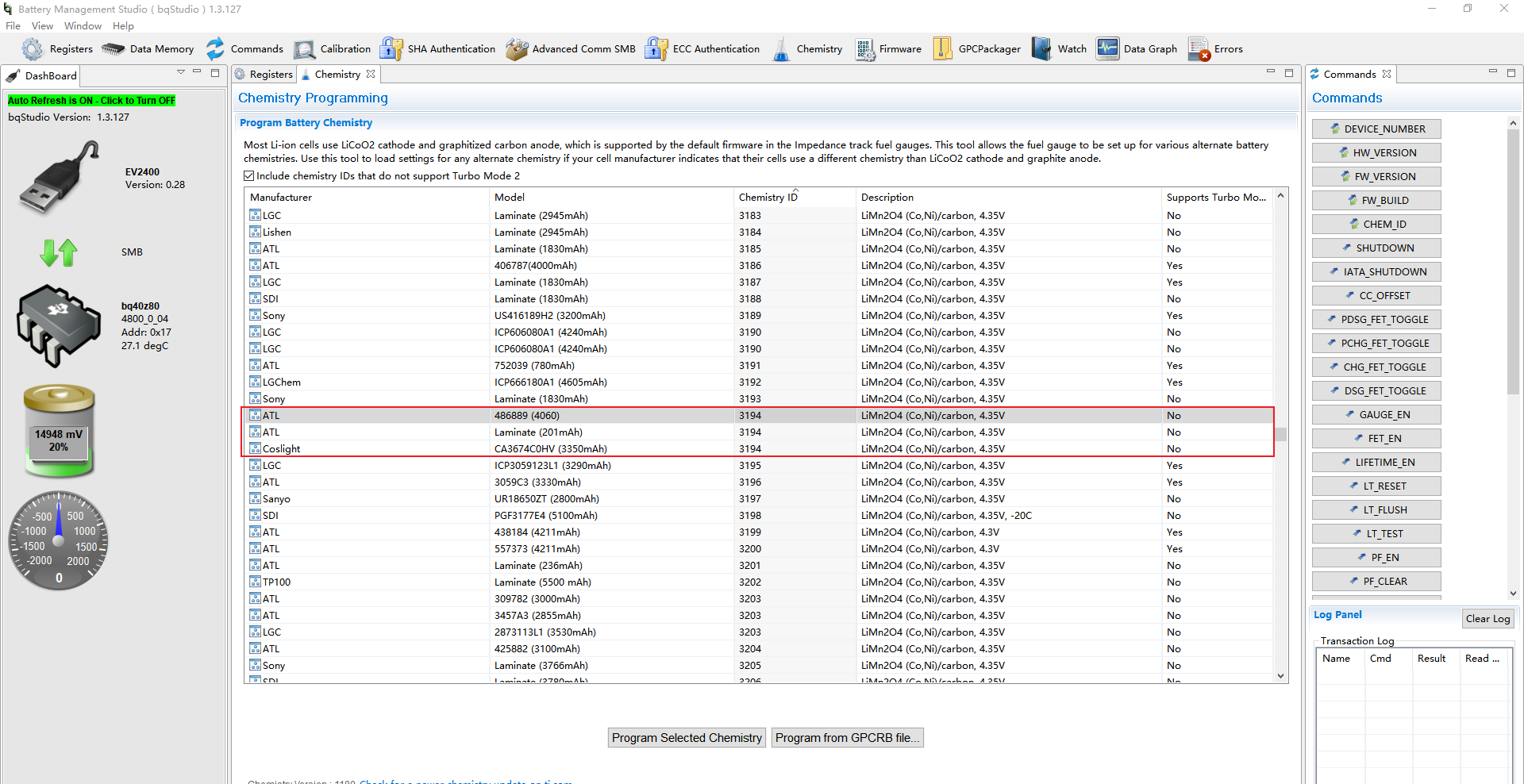The image size is (1524, 784).
Task: Open DashBoard view menu dropdown arrow
Action: click(181, 72)
